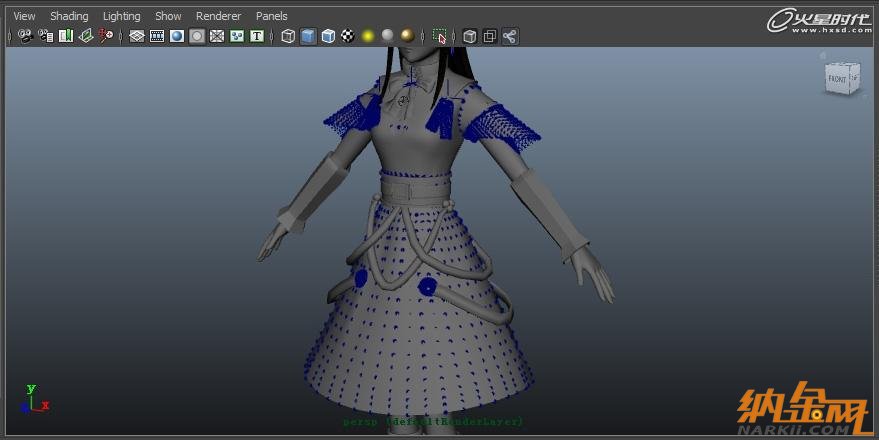Toggle the Resolution Gate blue sphere icon
Viewport: 879px width, 440px height.
pyautogui.click(x=177, y=36)
